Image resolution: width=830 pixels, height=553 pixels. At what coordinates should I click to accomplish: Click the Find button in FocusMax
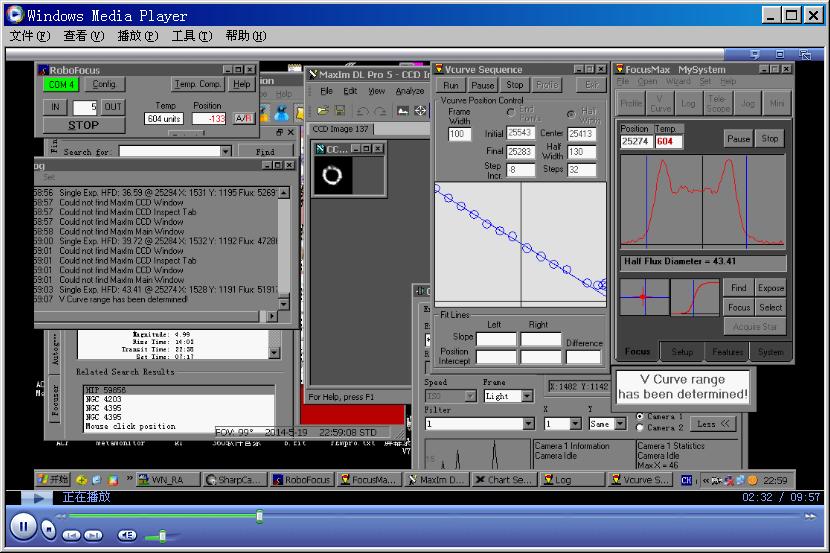[x=738, y=288]
